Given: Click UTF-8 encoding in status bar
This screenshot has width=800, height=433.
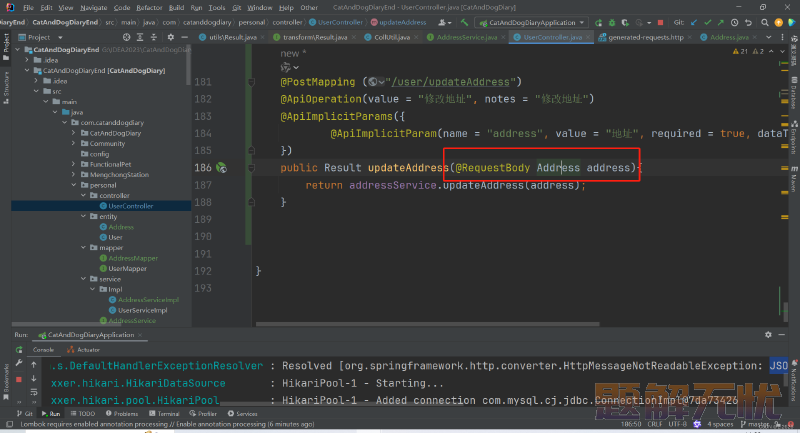Looking at the screenshot, I should (678, 424).
